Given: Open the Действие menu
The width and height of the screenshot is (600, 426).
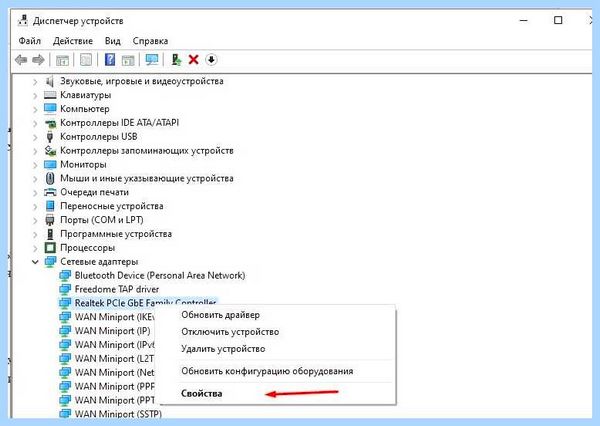Looking at the screenshot, I should (73, 41).
